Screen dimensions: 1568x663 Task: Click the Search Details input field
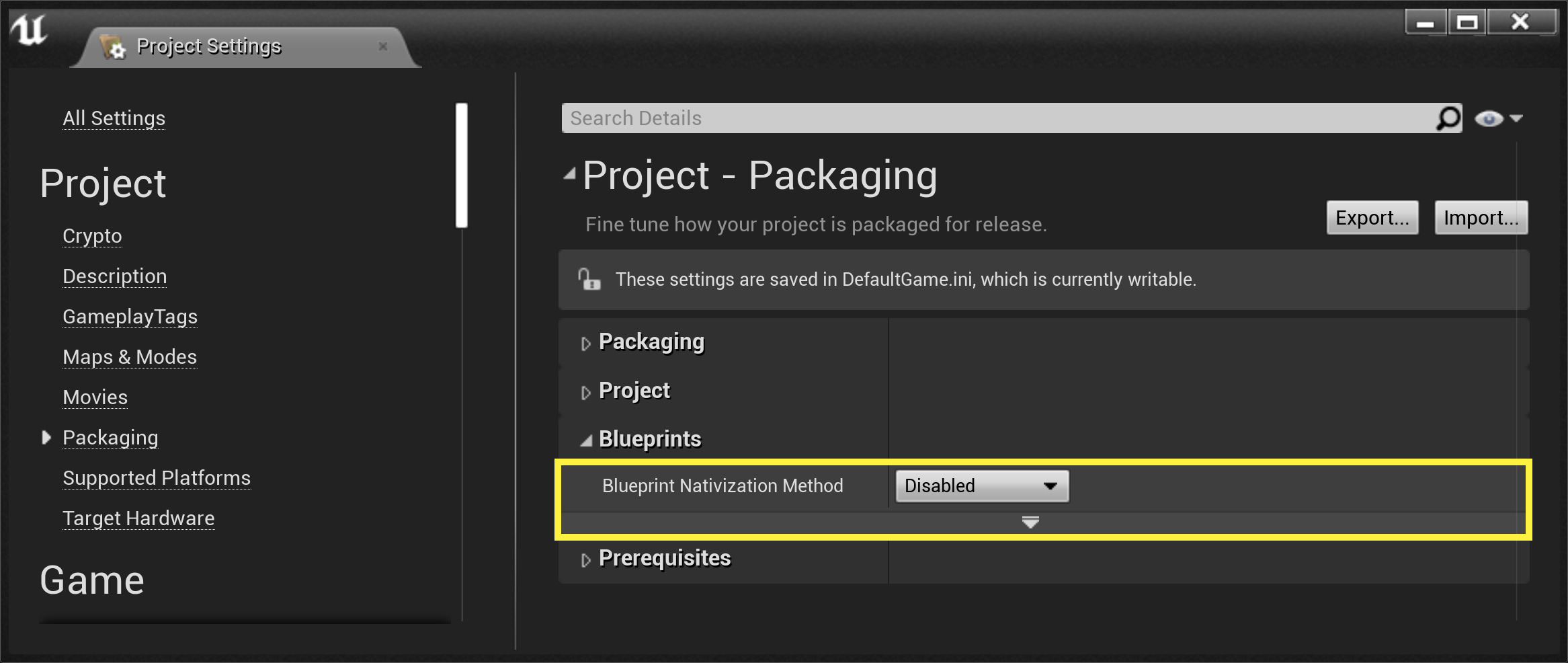(995, 118)
